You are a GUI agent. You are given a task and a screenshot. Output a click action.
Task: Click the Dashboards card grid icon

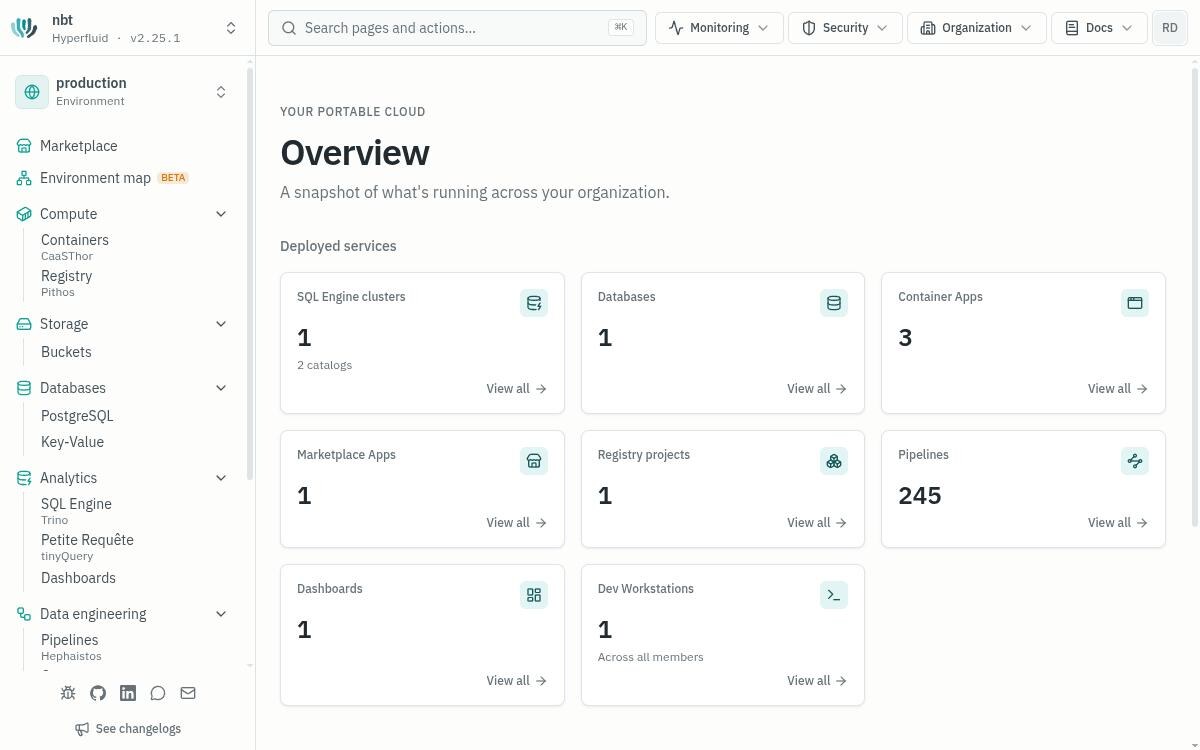pyautogui.click(x=534, y=595)
